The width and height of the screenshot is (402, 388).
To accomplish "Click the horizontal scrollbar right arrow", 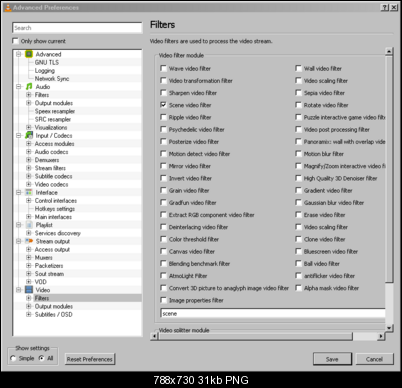I will pyautogui.click(x=381, y=336).
